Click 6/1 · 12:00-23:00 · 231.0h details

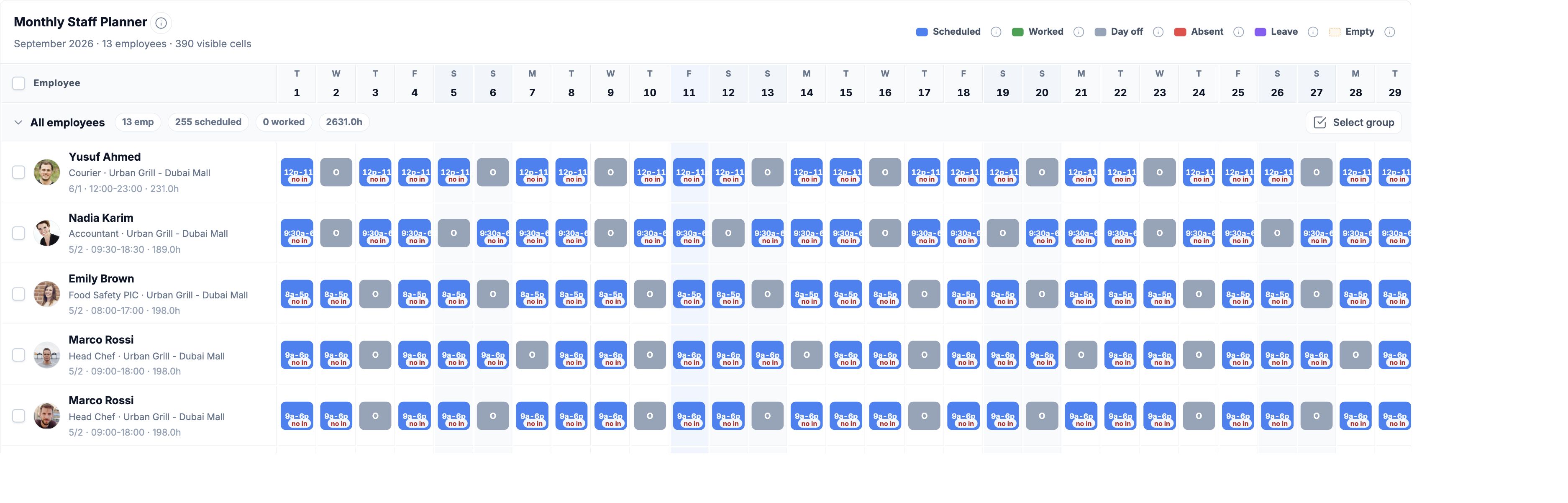(123, 189)
